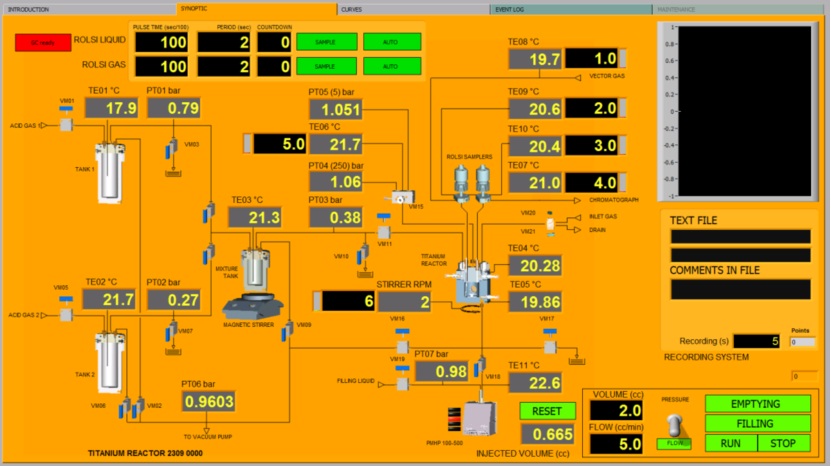The width and height of the screenshot is (831, 466).
Task: Open the VM01 acid gas valve
Action: 65,126
